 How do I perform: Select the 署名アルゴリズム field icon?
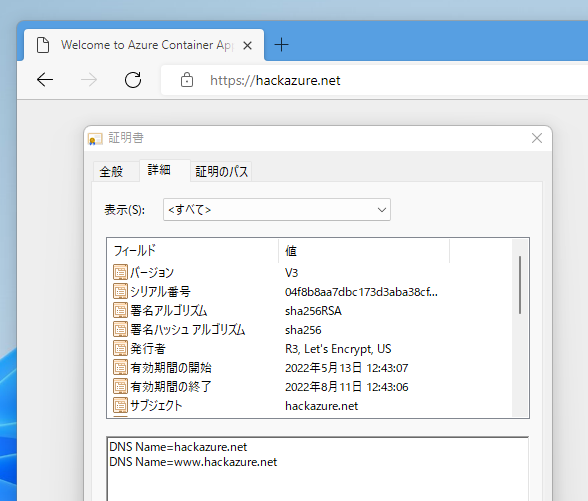[120, 310]
